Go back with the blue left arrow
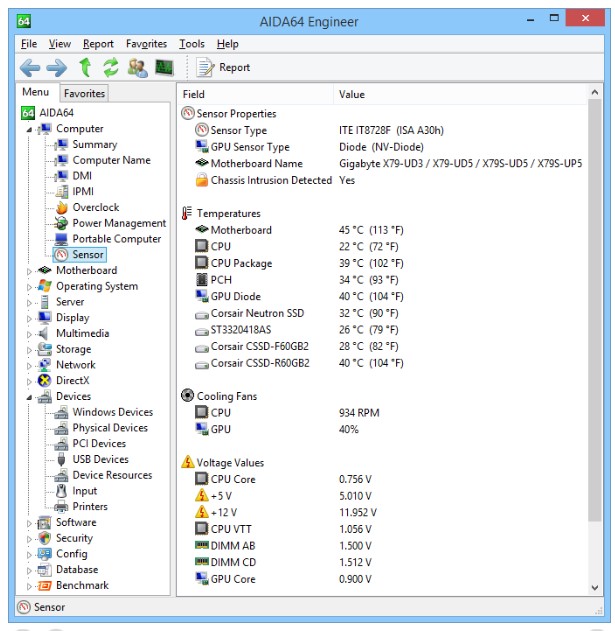 30,68
